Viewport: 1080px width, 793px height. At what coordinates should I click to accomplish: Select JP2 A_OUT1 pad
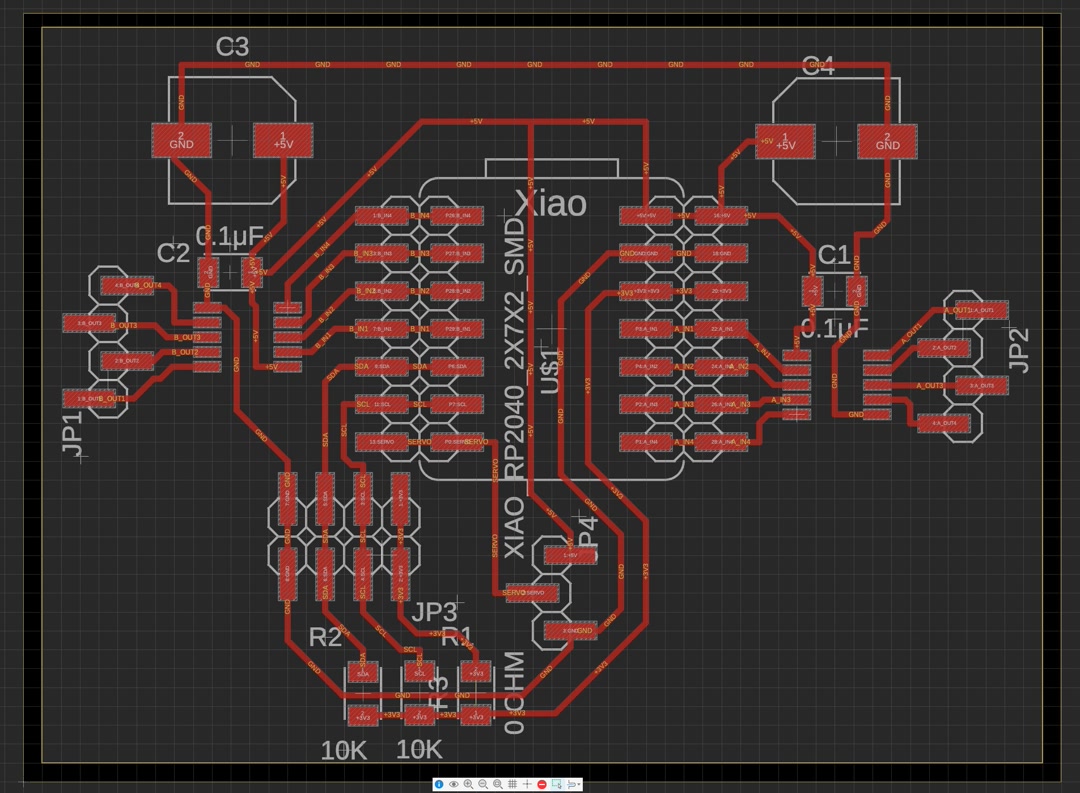tap(982, 310)
